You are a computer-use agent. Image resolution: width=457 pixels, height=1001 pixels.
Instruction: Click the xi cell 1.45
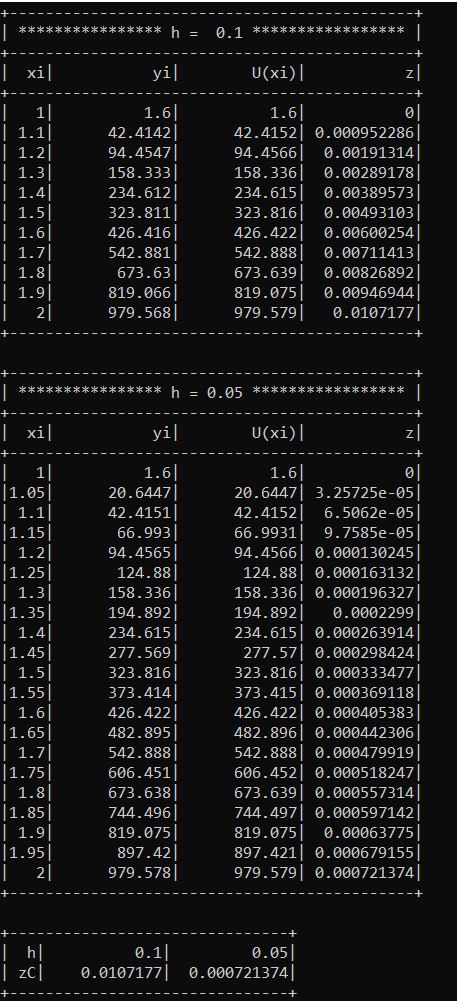point(26,652)
